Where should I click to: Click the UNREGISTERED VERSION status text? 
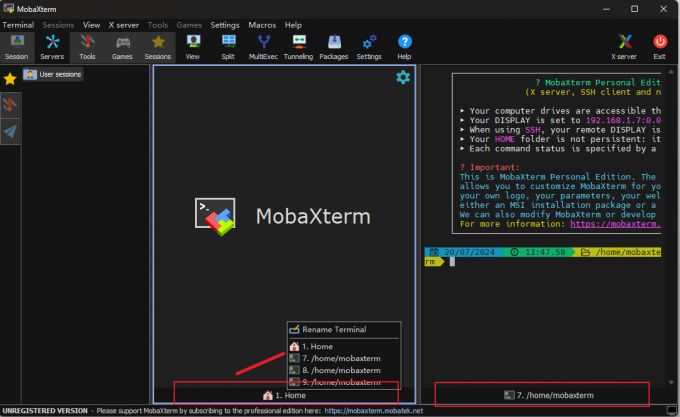click(x=45, y=411)
